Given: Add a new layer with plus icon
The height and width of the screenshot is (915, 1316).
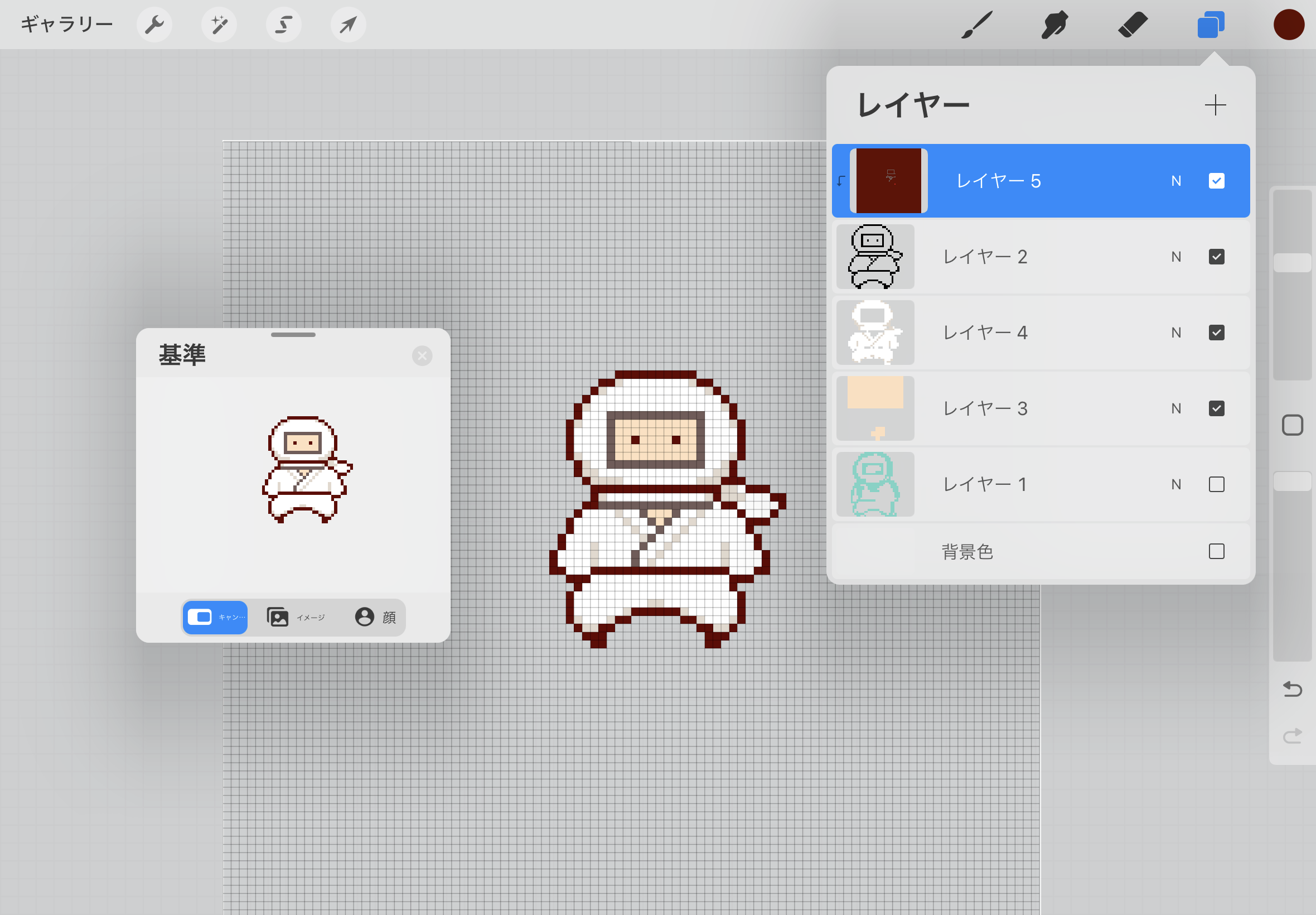Looking at the screenshot, I should tap(1215, 105).
